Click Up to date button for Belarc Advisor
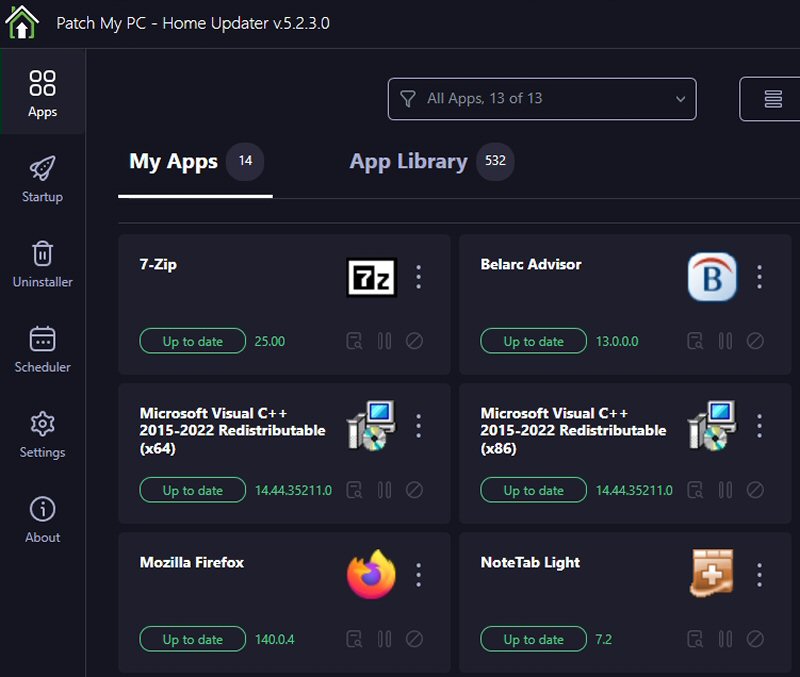 (x=533, y=341)
